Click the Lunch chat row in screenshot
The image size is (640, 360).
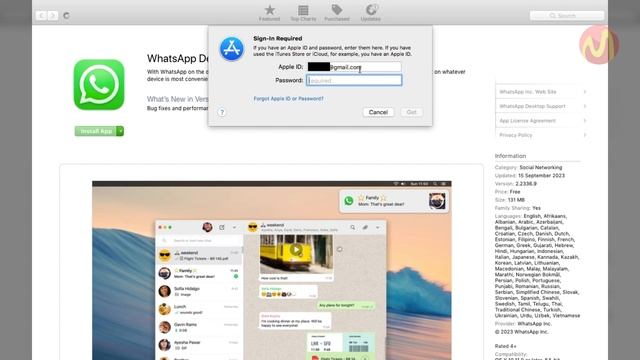point(199,309)
